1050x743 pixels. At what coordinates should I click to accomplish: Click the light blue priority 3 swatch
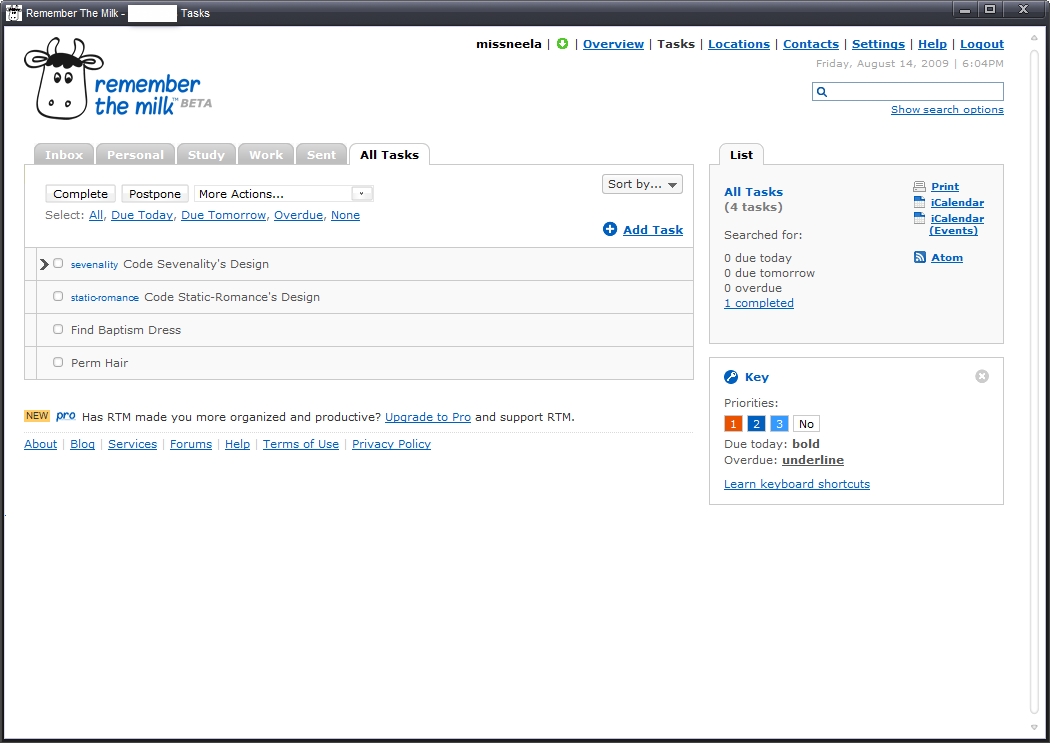(x=779, y=424)
